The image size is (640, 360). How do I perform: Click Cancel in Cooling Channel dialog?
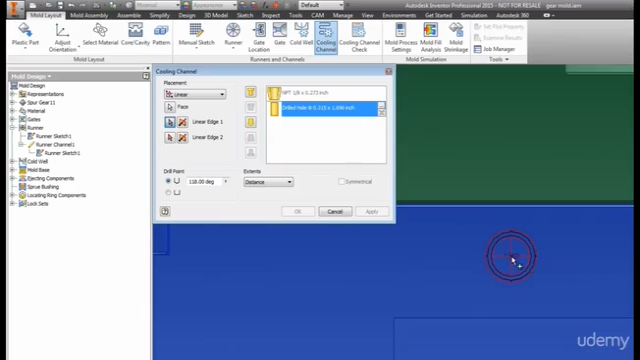(x=335, y=211)
